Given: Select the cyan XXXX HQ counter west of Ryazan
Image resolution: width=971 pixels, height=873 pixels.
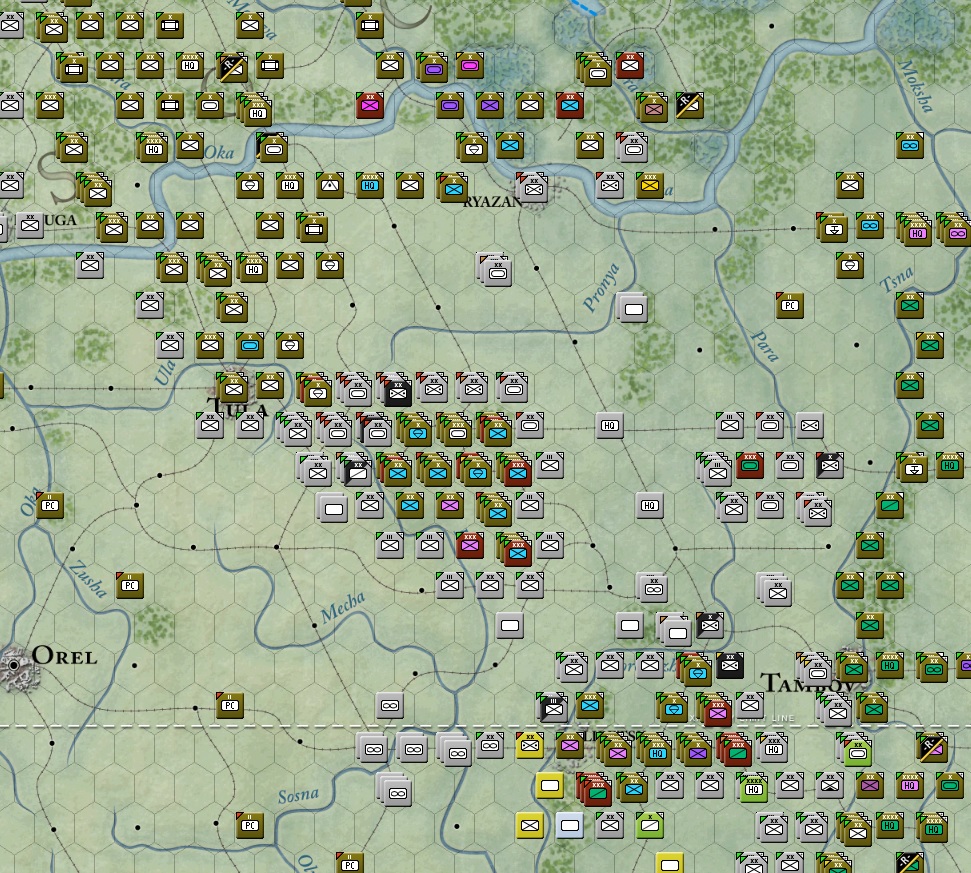Looking at the screenshot, I should pos(370,185).
